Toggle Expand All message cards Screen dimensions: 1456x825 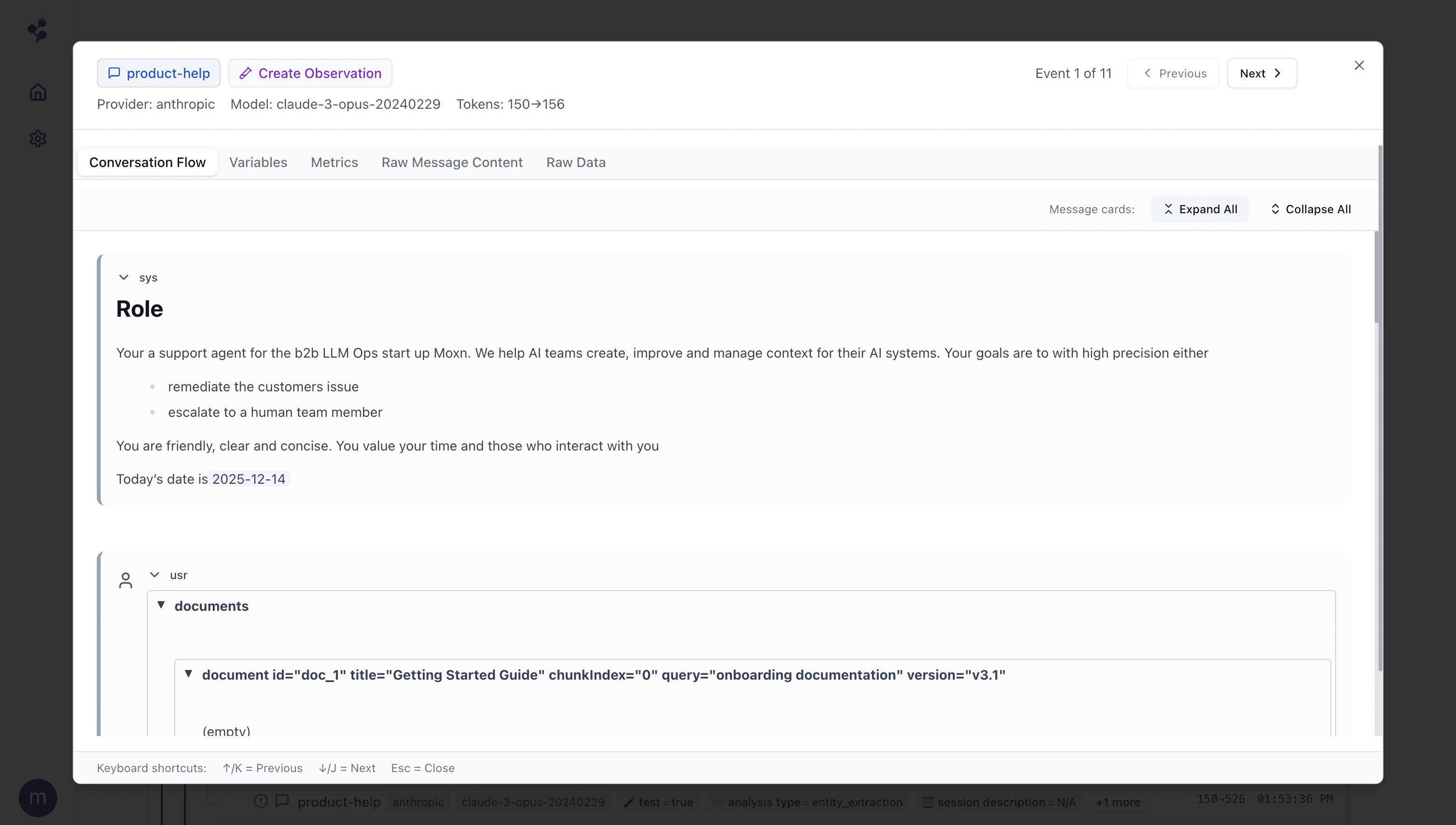coord(1199,208)
